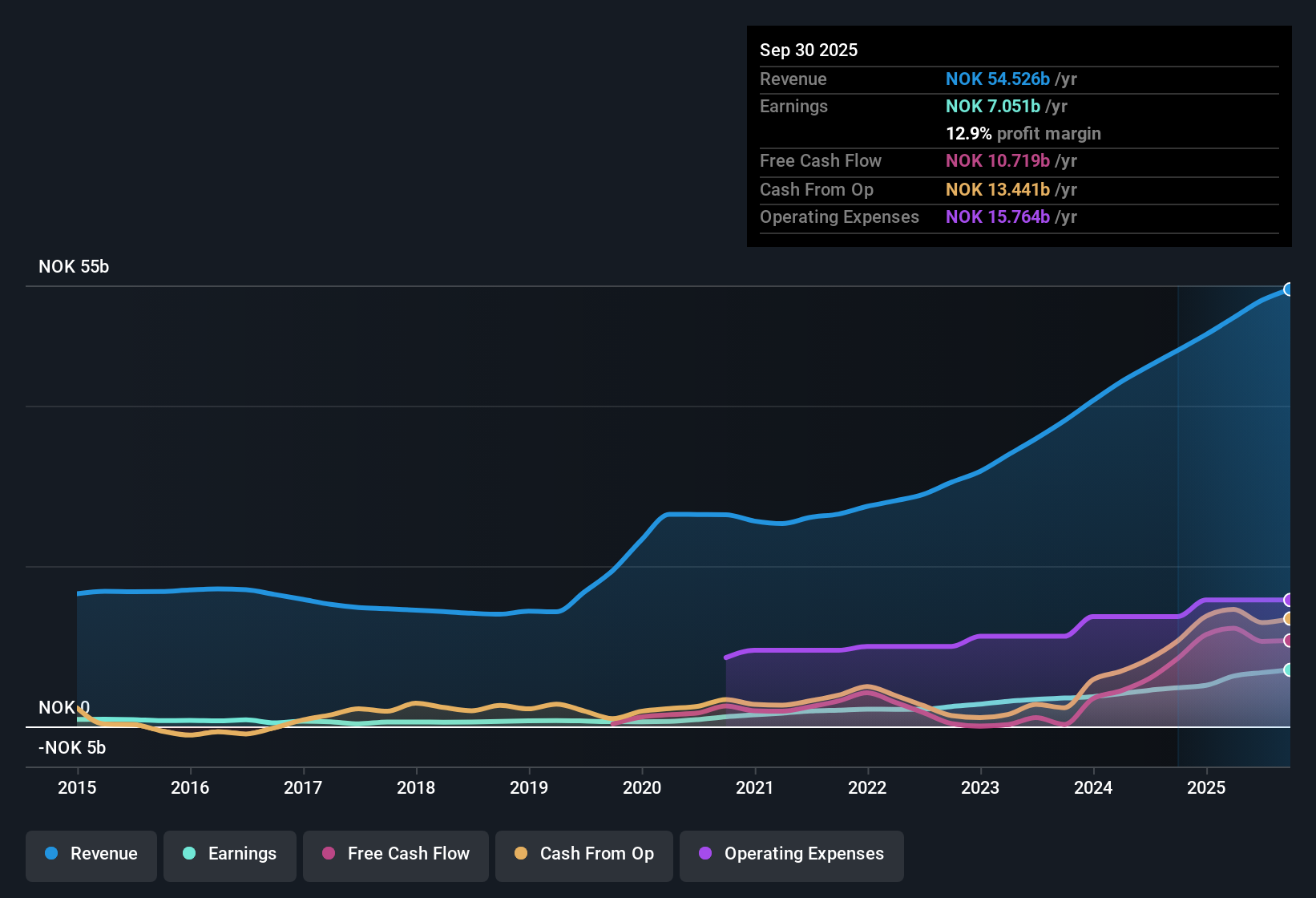Click the 2017 x-axis label

point(303,787)
